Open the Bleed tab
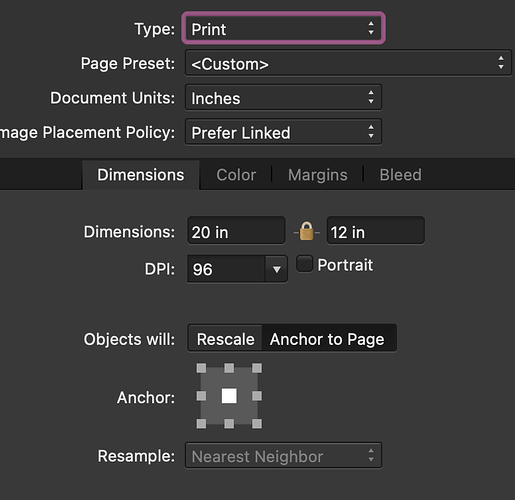This screenshot has height=500, width=515. click(x=401, y=175)
